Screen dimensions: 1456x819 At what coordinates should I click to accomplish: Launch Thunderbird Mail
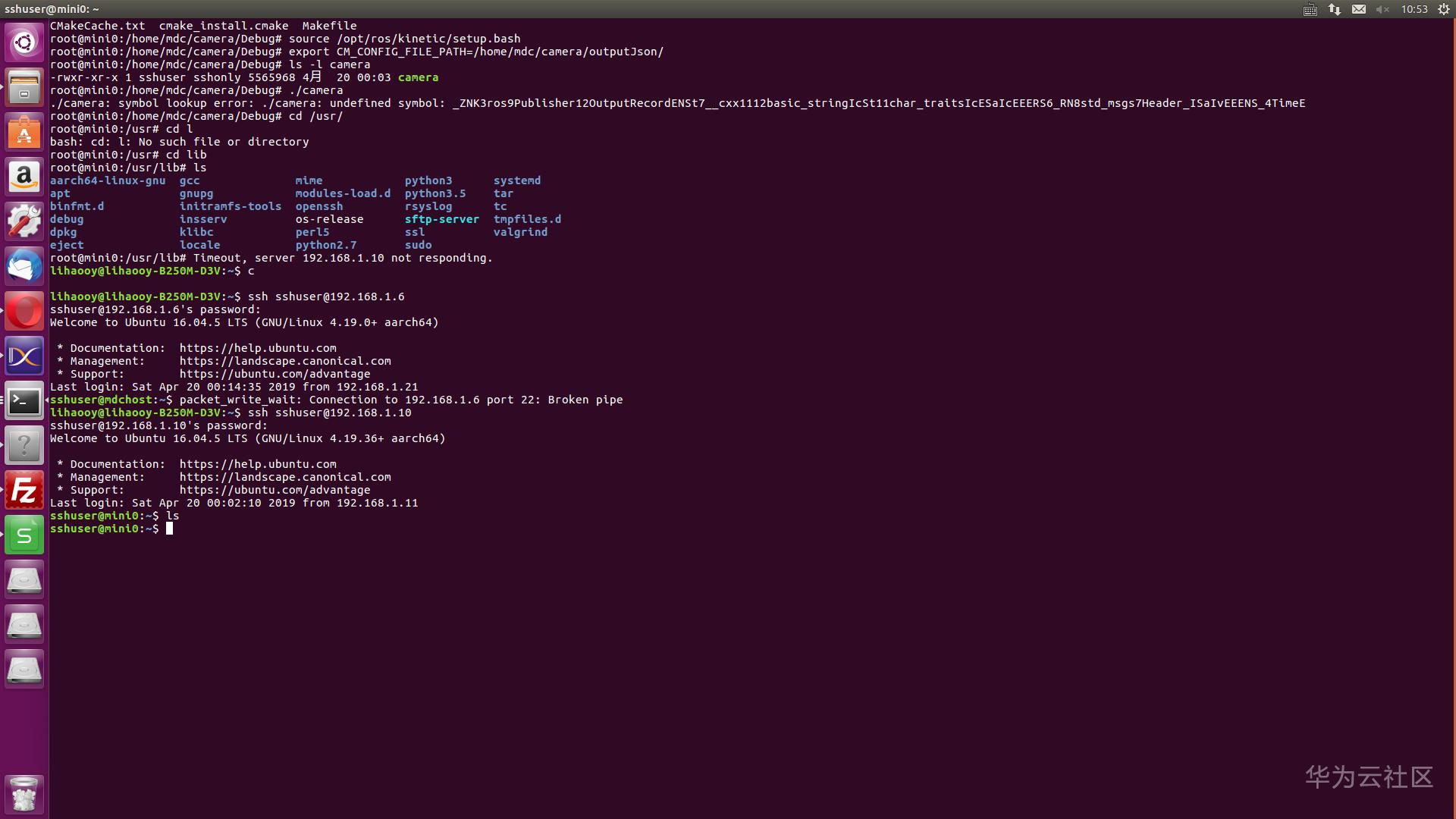24,267
